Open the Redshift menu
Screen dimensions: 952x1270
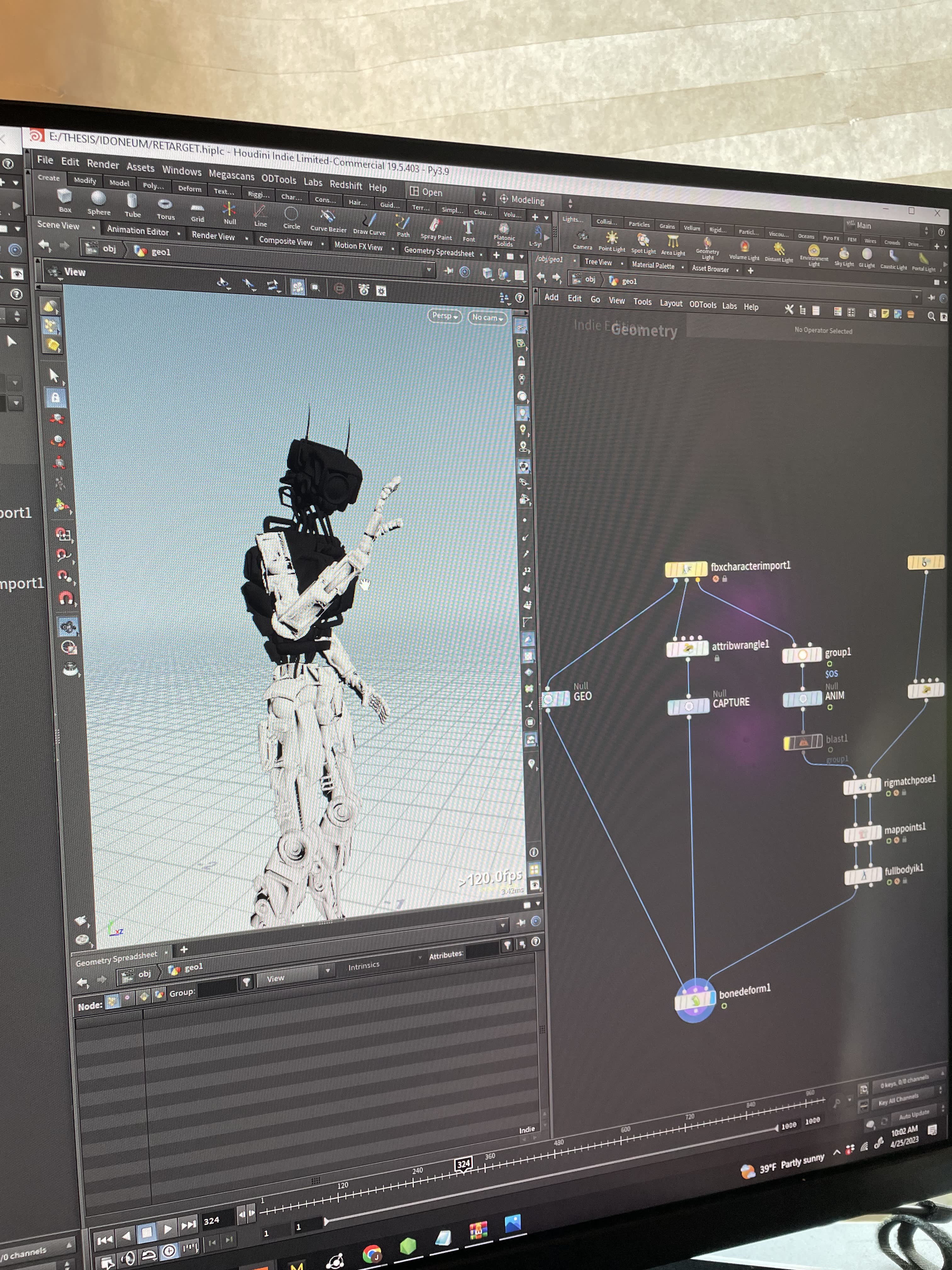[345, 184]
